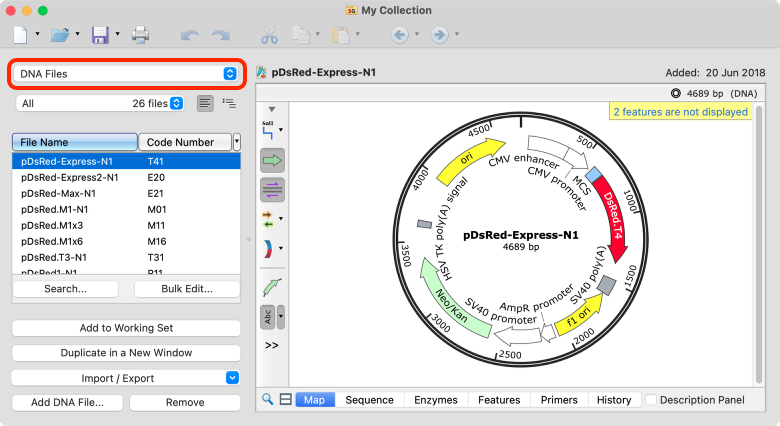Image resolution: width=780 pixels, height=426 pixels.
Task: Sort by Code Number column header
Action: (185, 142)
